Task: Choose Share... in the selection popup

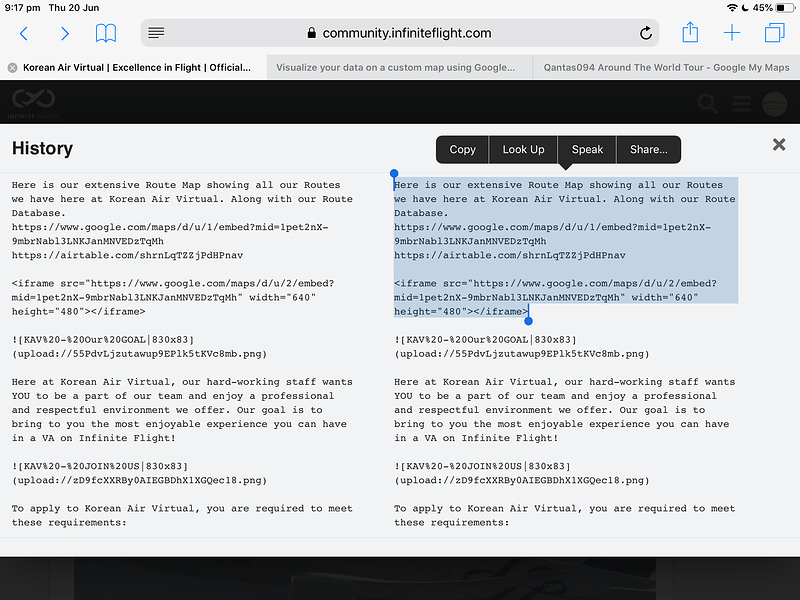Action: 648,149
